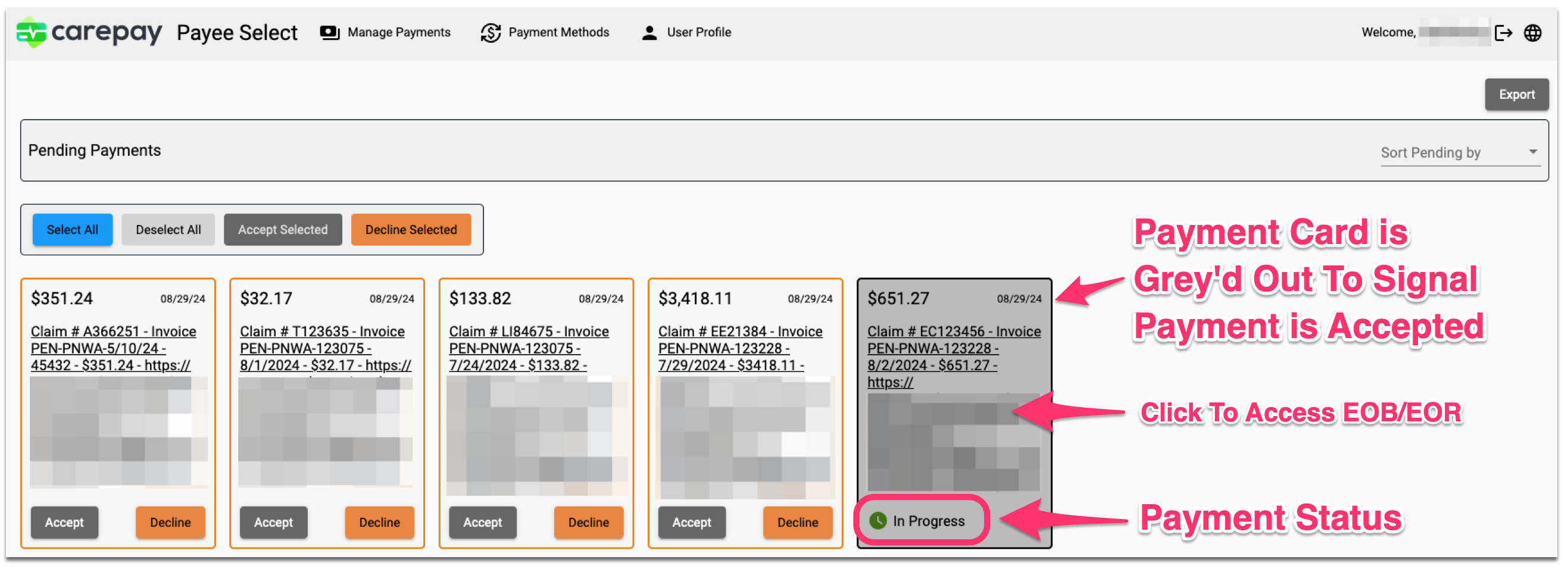Viewport: 1568px width, 569px height.
Task: Click the logout arrow icon
Action: [x=1503, y=33]
